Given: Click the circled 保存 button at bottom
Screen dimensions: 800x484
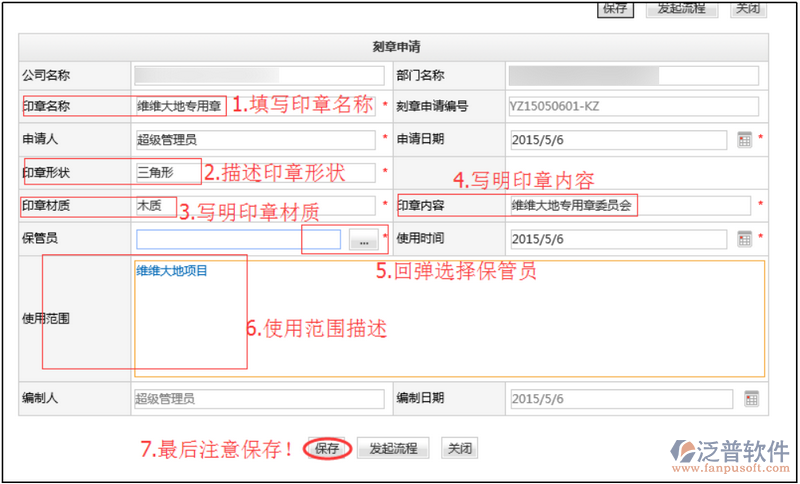Looking at the screenshot, I should coord(327,449).
